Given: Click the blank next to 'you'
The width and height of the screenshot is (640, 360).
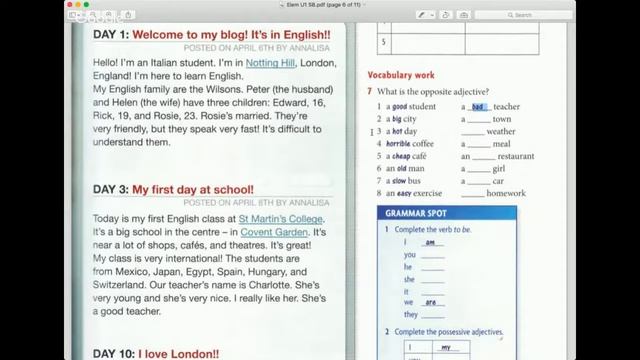Looking at the screenshot, I should [x=433, y=255].
